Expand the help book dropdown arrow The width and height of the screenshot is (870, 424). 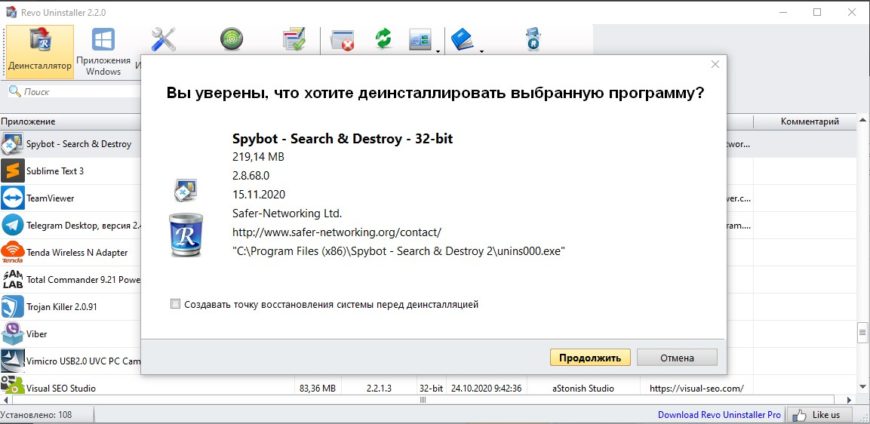point(481,52)
